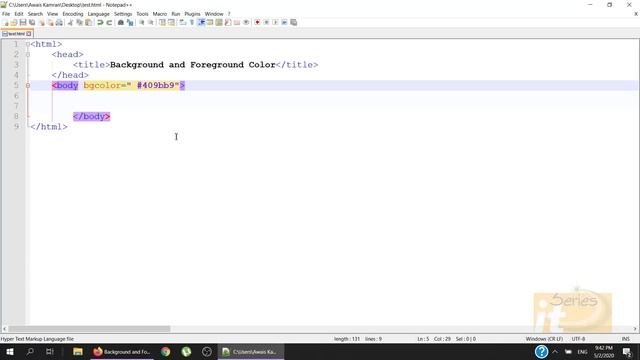
Task: Save the document using Save icon
Action: pos(23,23)
